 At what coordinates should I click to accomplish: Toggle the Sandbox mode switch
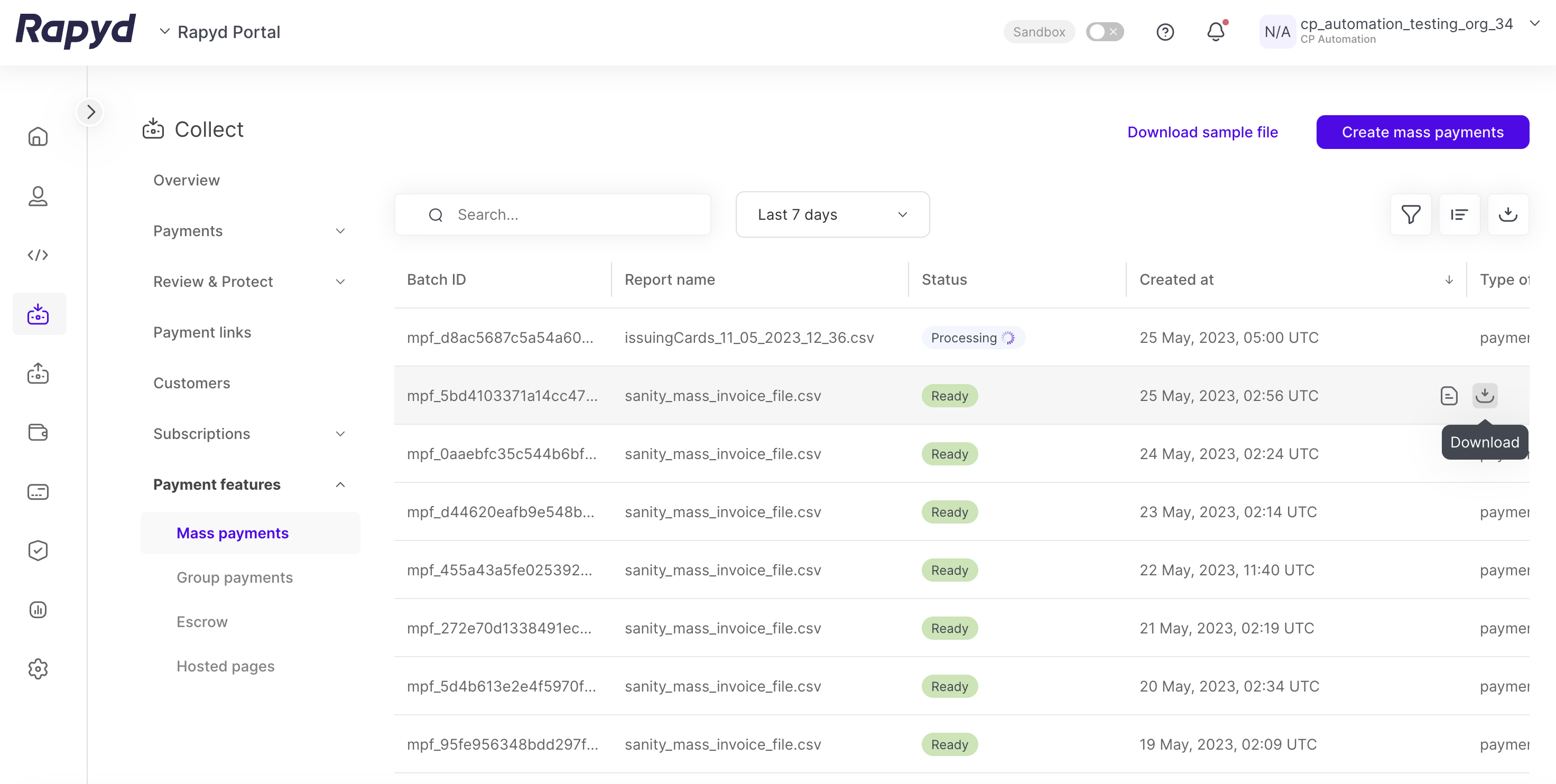(x=1104, y=32)
